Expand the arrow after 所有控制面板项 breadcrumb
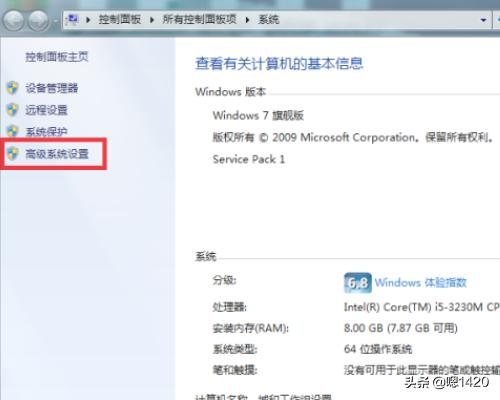Screen dimensions: 500x400 pos(248,20)
